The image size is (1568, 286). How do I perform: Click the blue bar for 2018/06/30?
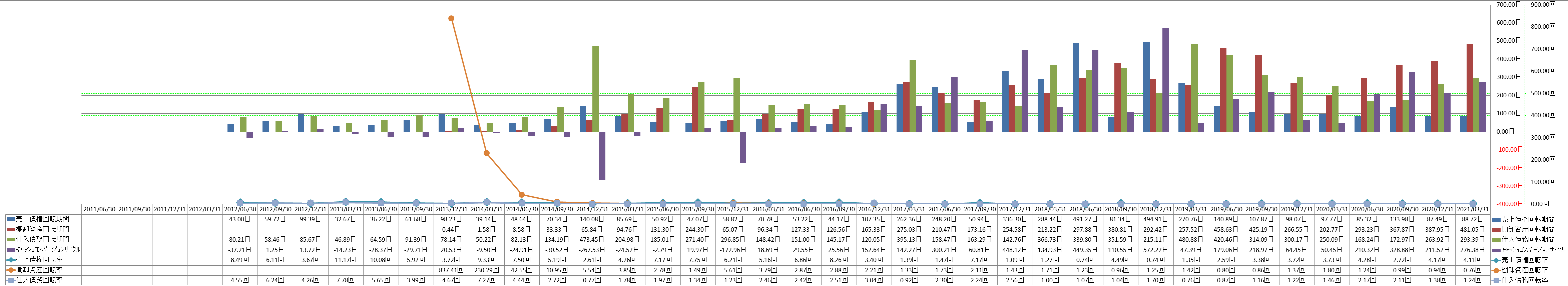[1076, 87]
